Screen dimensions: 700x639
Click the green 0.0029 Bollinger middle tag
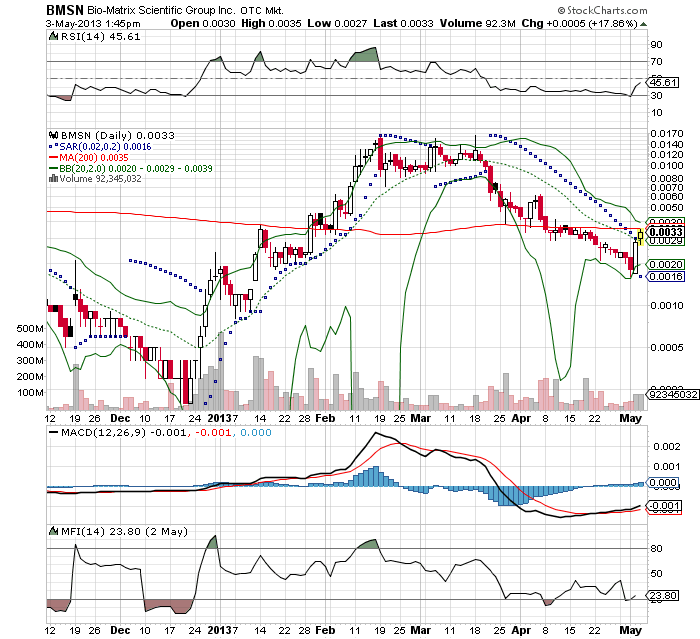tap(666, 242)
